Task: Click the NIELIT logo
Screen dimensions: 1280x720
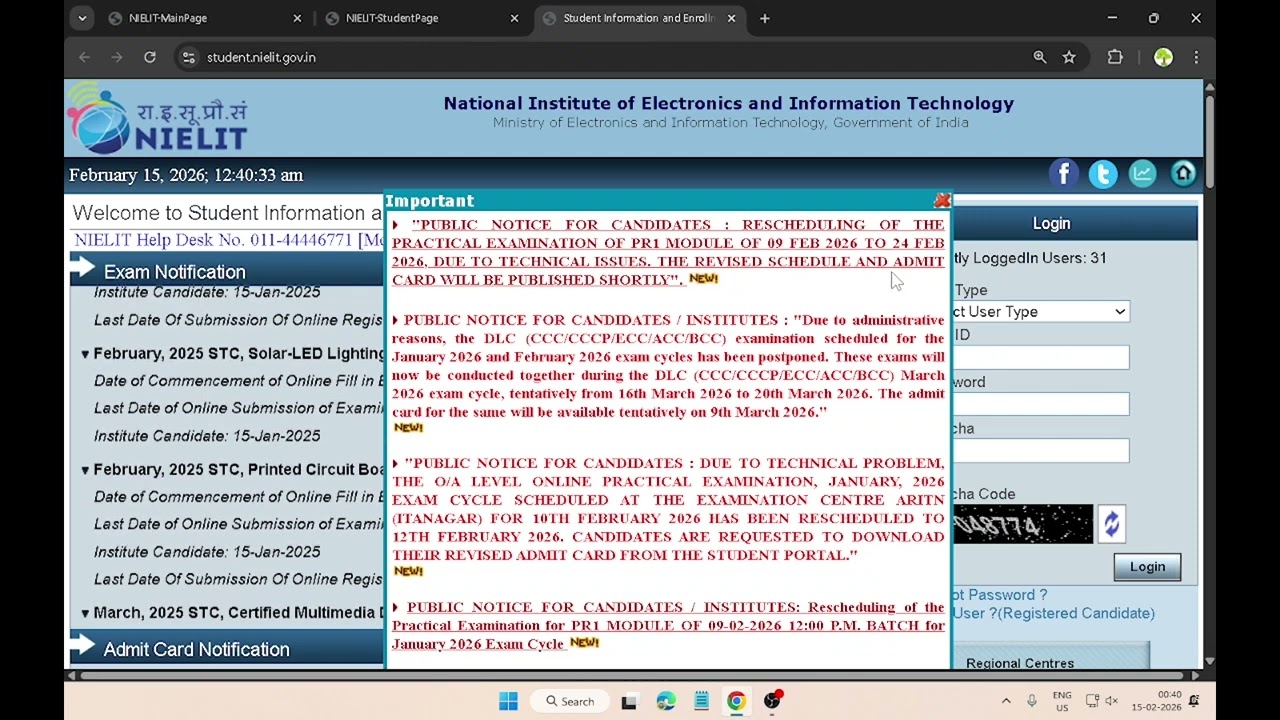Action: click(158, 118)
